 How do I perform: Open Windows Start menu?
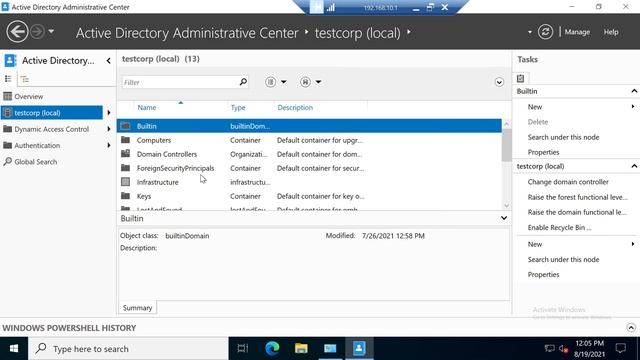[14, 349]
